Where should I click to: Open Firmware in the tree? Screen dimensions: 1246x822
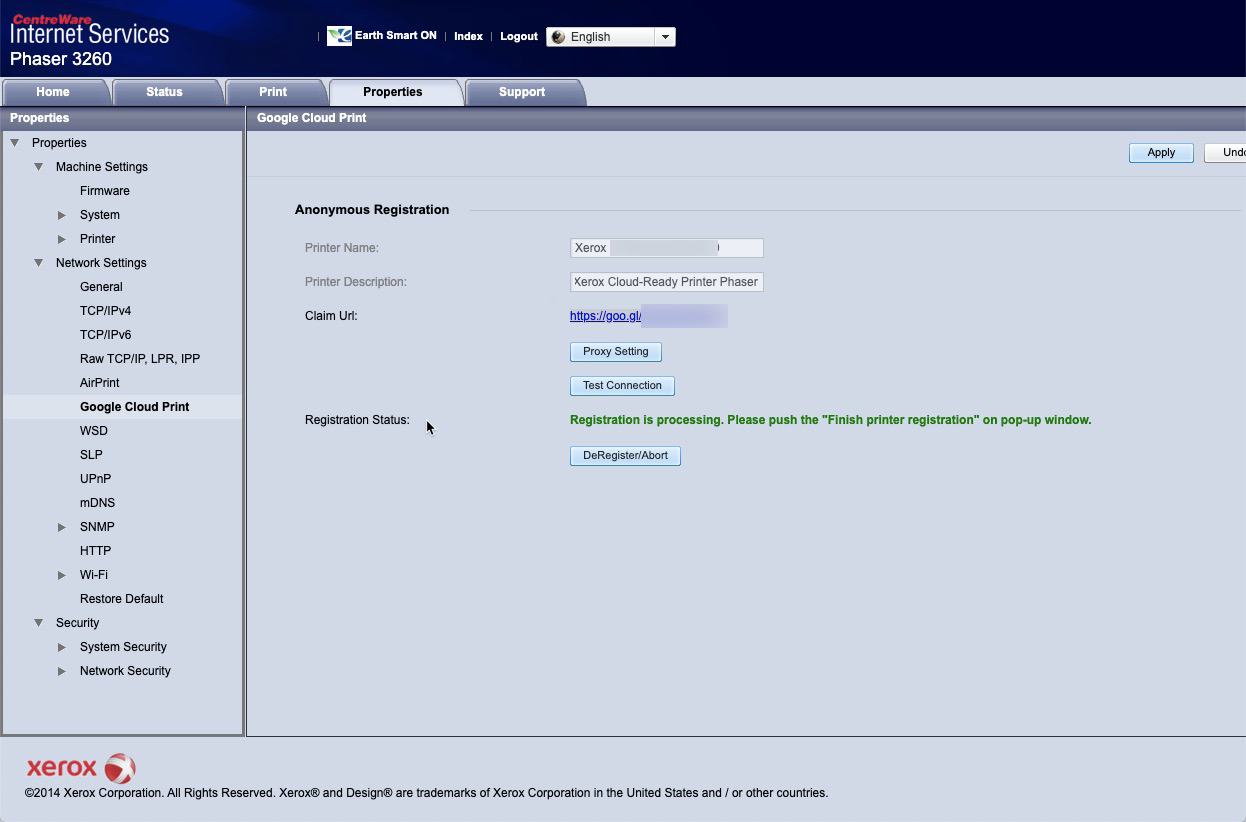click(x=105, y=191)
